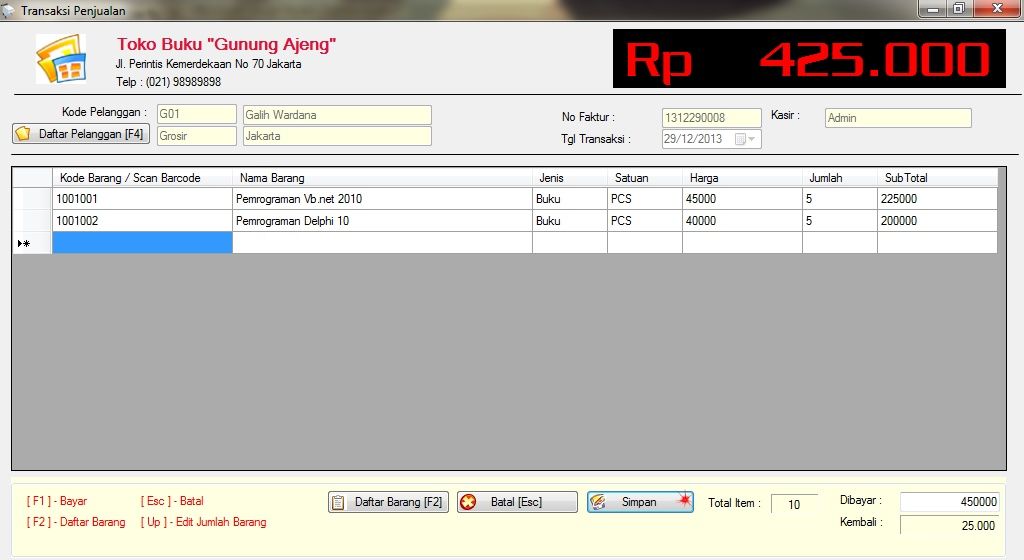1024x560 pixels.
Task: Click the Kembali change amount field
Action: tap(949, 525)
